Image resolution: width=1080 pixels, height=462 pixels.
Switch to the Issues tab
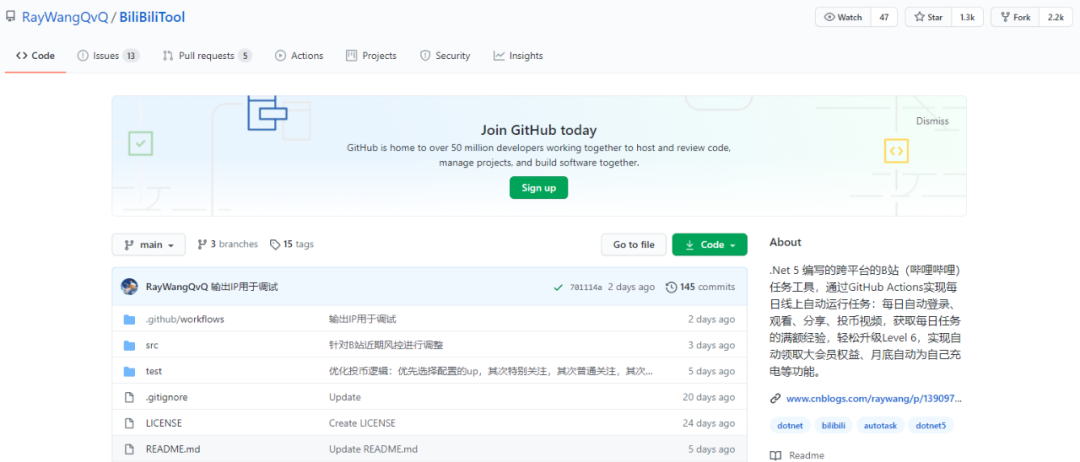[x=107, y=56]
